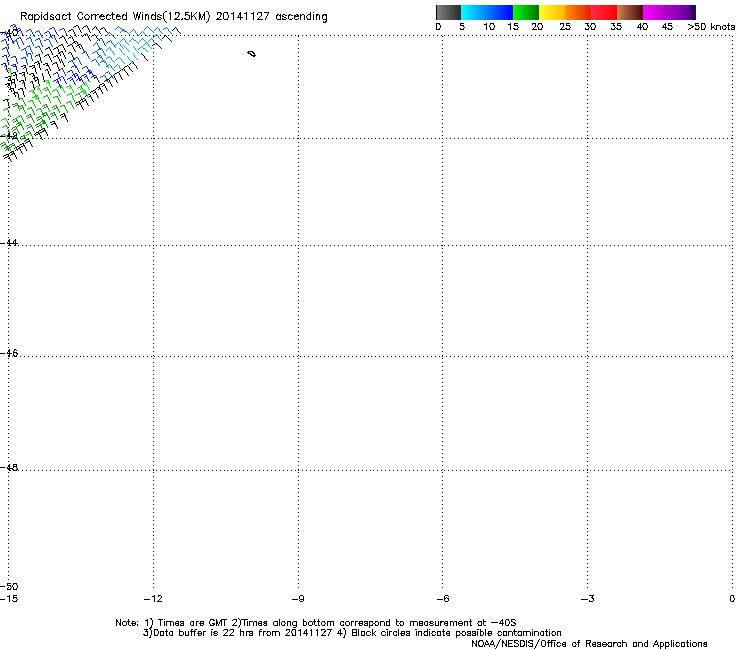Click the -15 longitude axis label

click(x=9, y=599)
